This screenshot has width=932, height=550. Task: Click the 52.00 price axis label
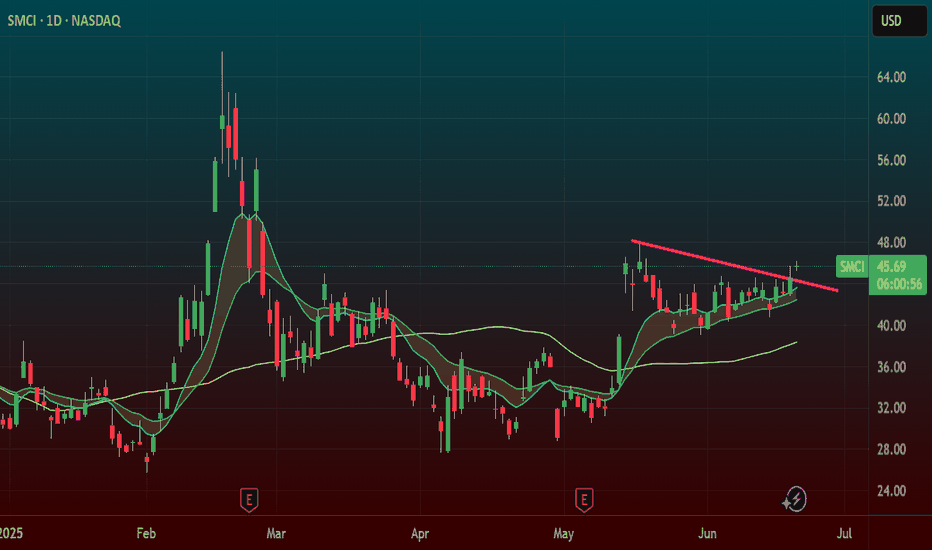[892, 201]
